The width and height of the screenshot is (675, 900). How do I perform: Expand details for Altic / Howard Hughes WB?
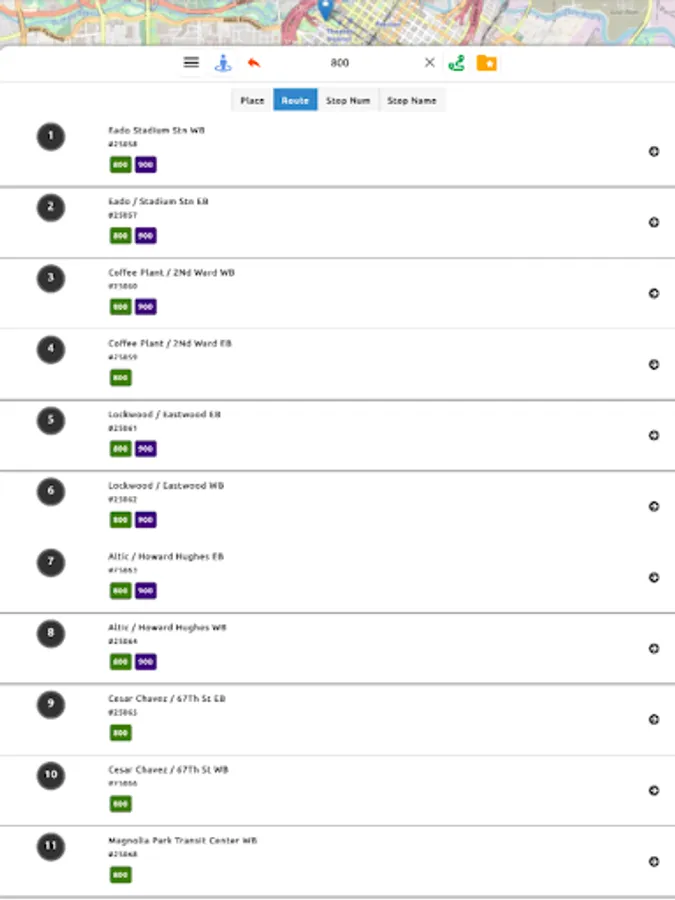click(654, 648)
